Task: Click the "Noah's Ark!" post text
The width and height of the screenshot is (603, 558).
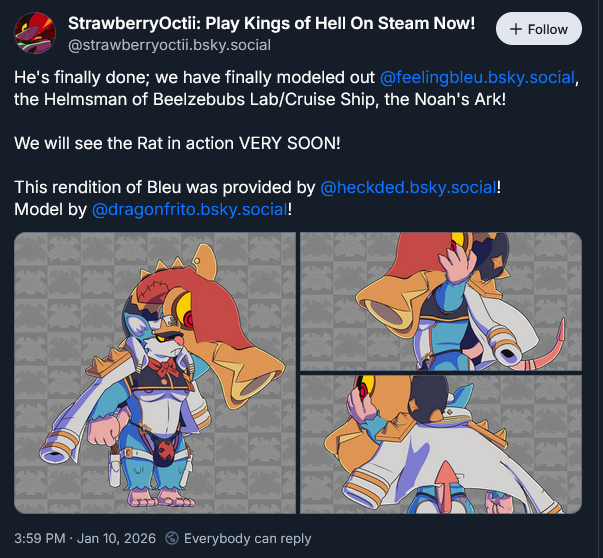Action: coord(460,99)
